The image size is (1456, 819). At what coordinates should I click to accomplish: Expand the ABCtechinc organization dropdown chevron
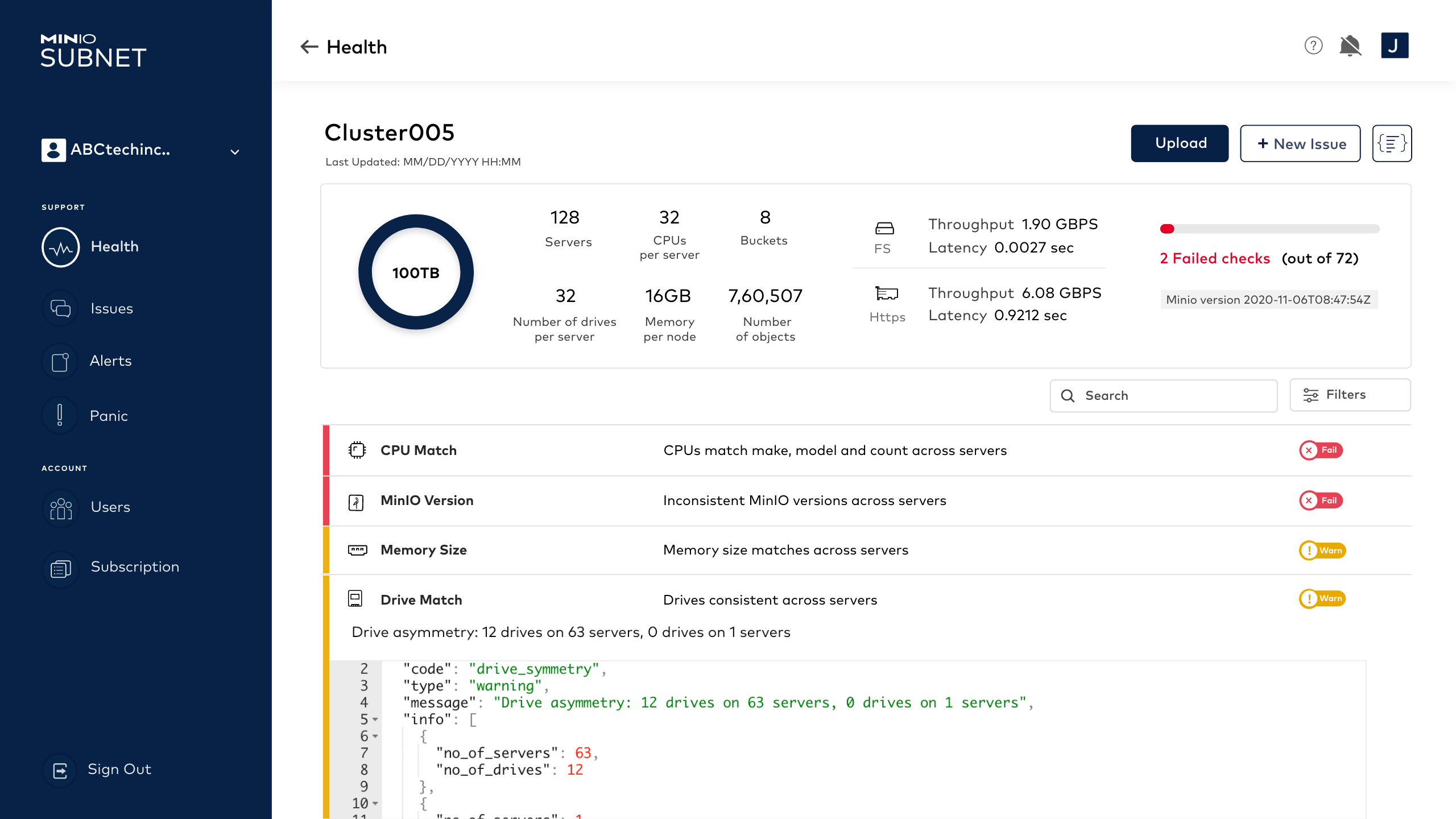point(234,152)
